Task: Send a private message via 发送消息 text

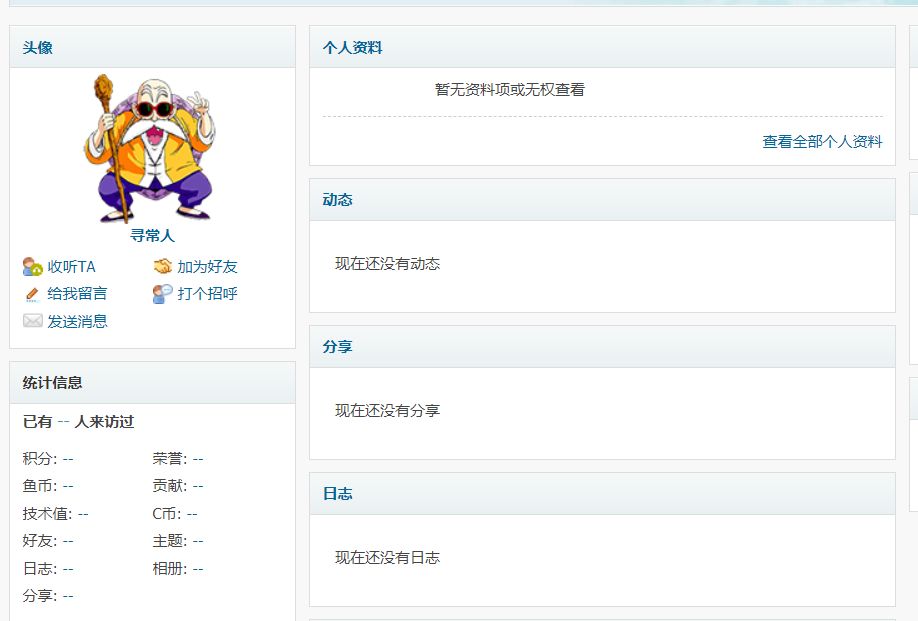Action: coord(77,321)
